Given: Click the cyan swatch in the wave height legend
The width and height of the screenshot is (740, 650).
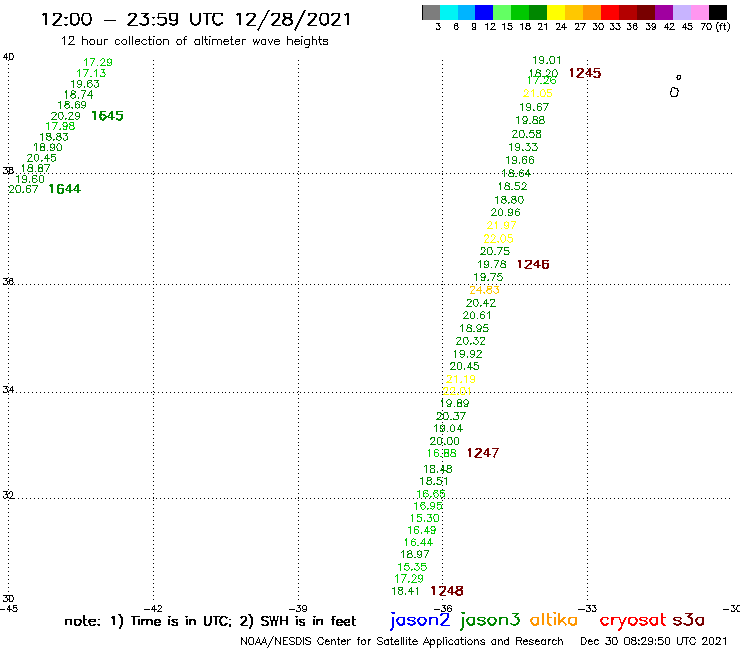Looking at the screenshot, I should click(x=449, y=12).
